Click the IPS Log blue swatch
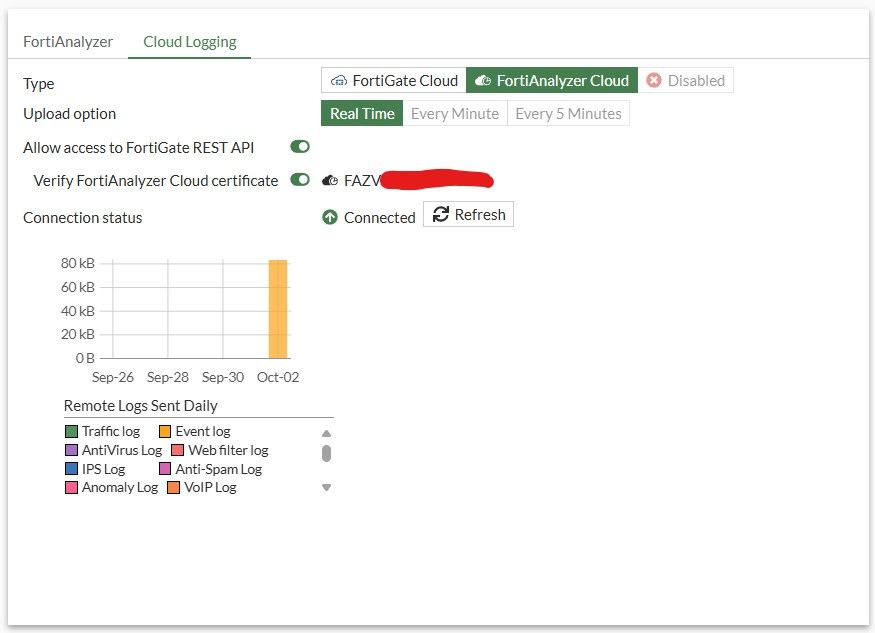 [x=71, y=469]
